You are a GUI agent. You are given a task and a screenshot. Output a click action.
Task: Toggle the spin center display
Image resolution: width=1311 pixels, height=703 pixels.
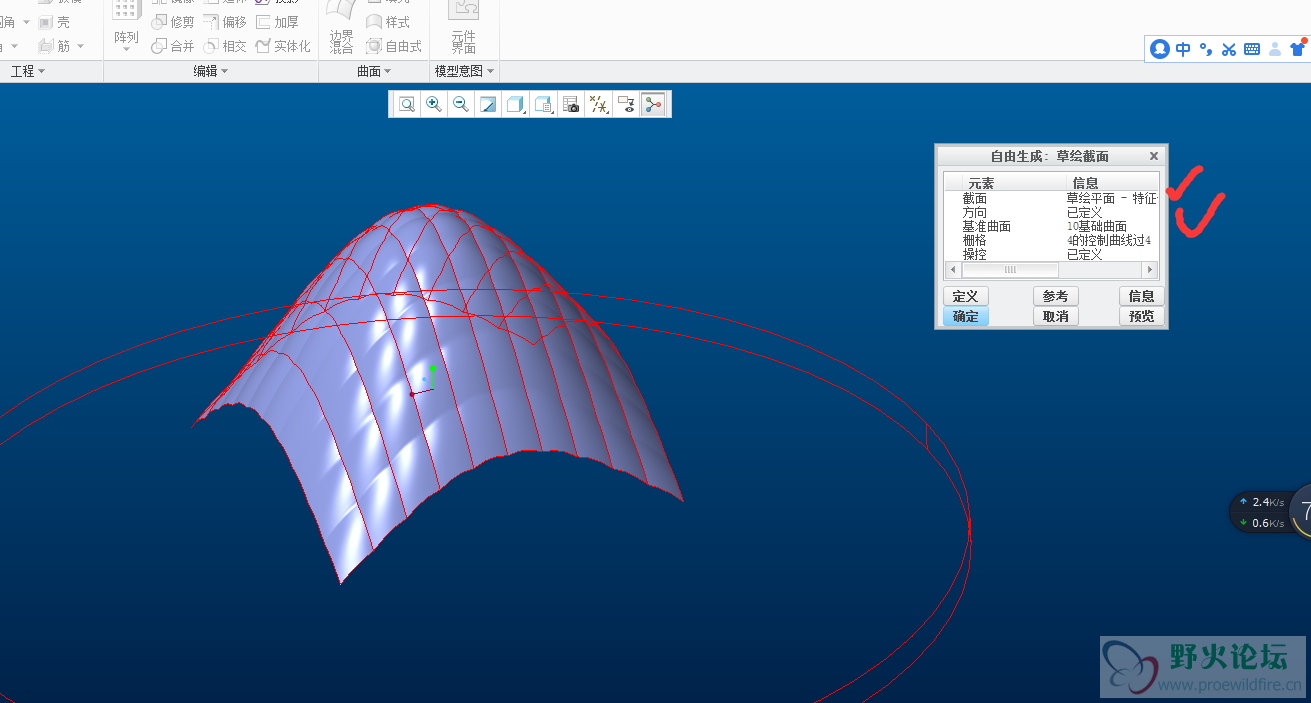coord(653,104)
